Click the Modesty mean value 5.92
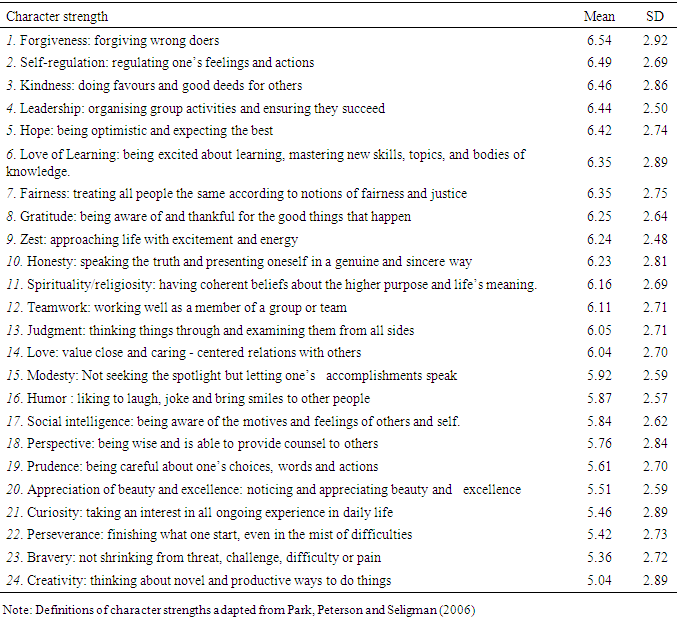677x620 pixels. tap(599, 376)
